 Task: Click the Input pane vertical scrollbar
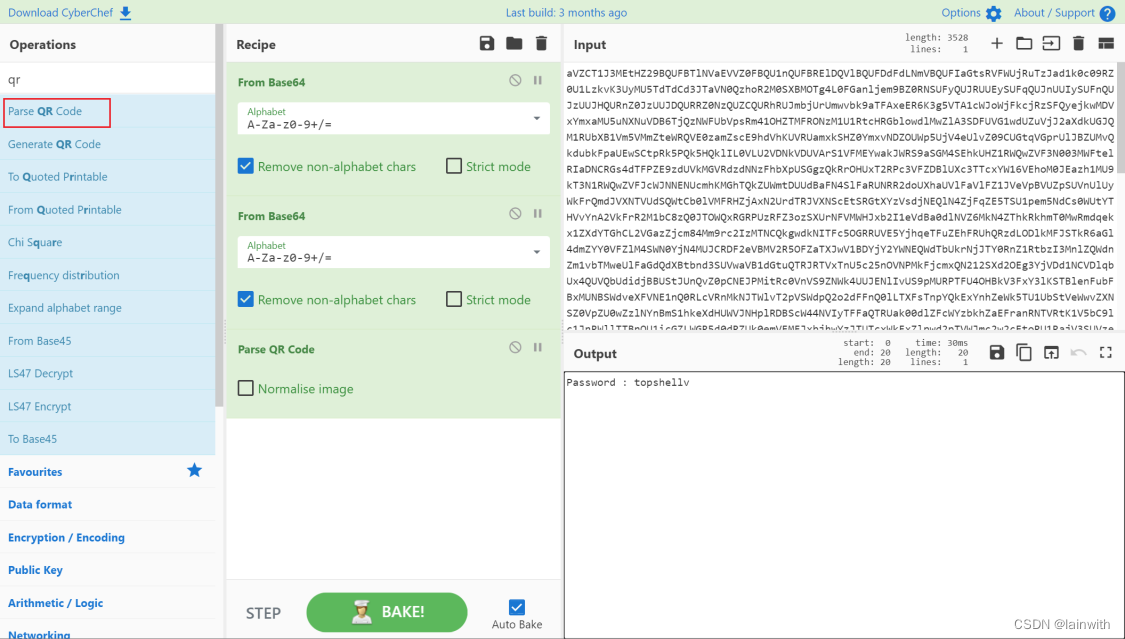coord(1121,118)
